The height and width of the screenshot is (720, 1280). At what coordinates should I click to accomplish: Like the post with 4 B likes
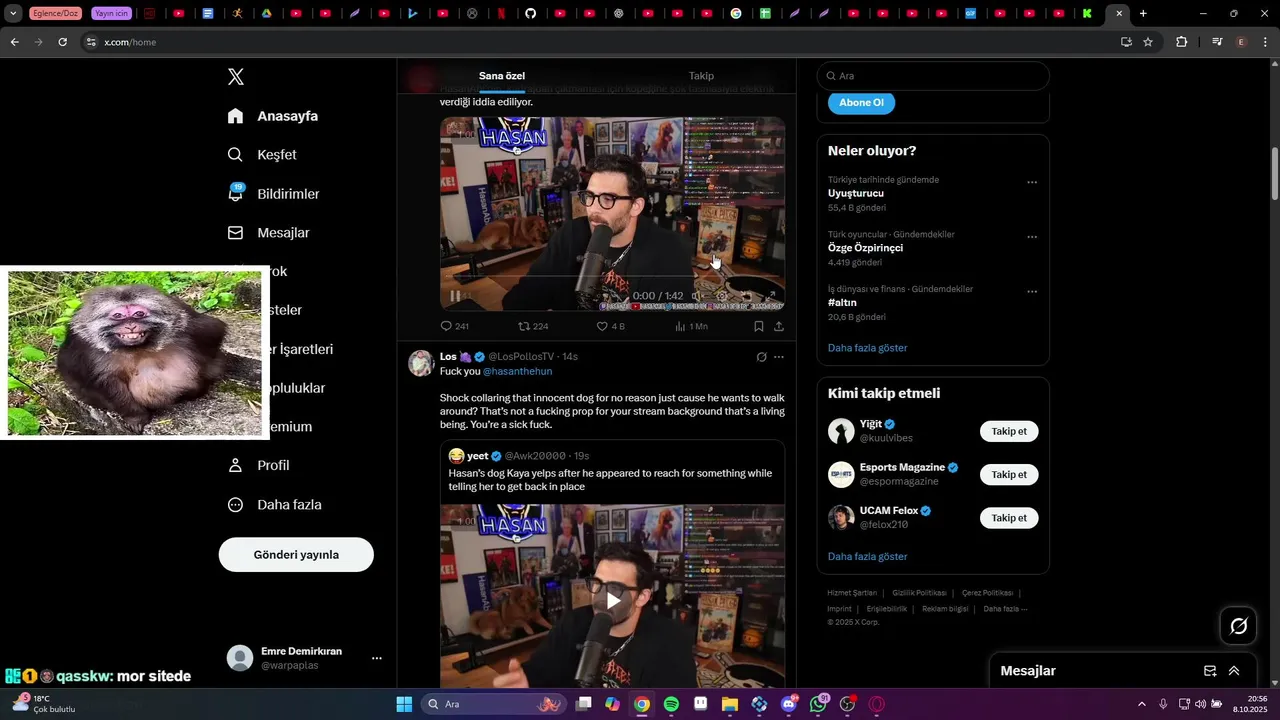point(610,326)
